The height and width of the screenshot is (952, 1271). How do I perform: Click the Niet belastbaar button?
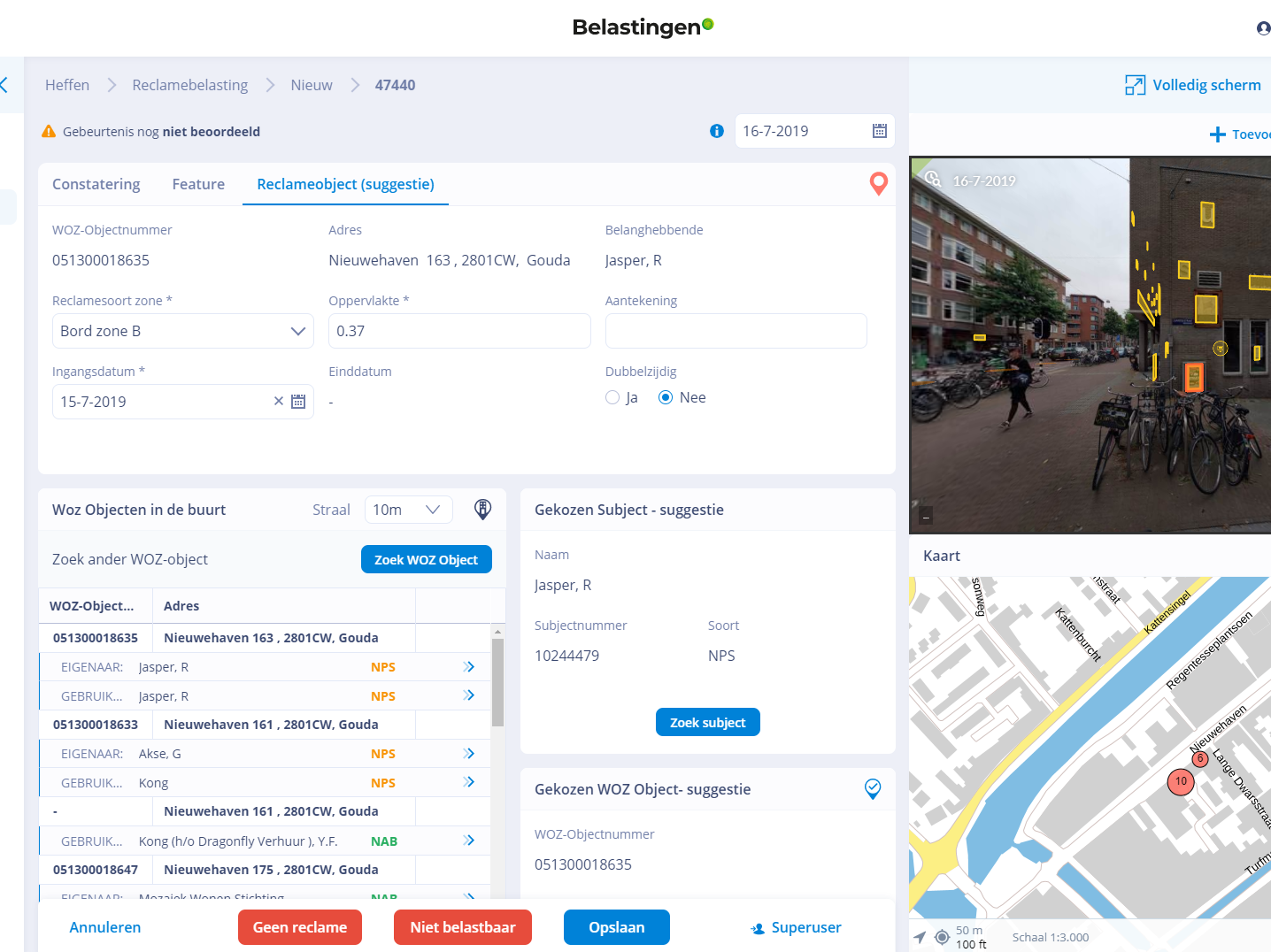(463, 927)
